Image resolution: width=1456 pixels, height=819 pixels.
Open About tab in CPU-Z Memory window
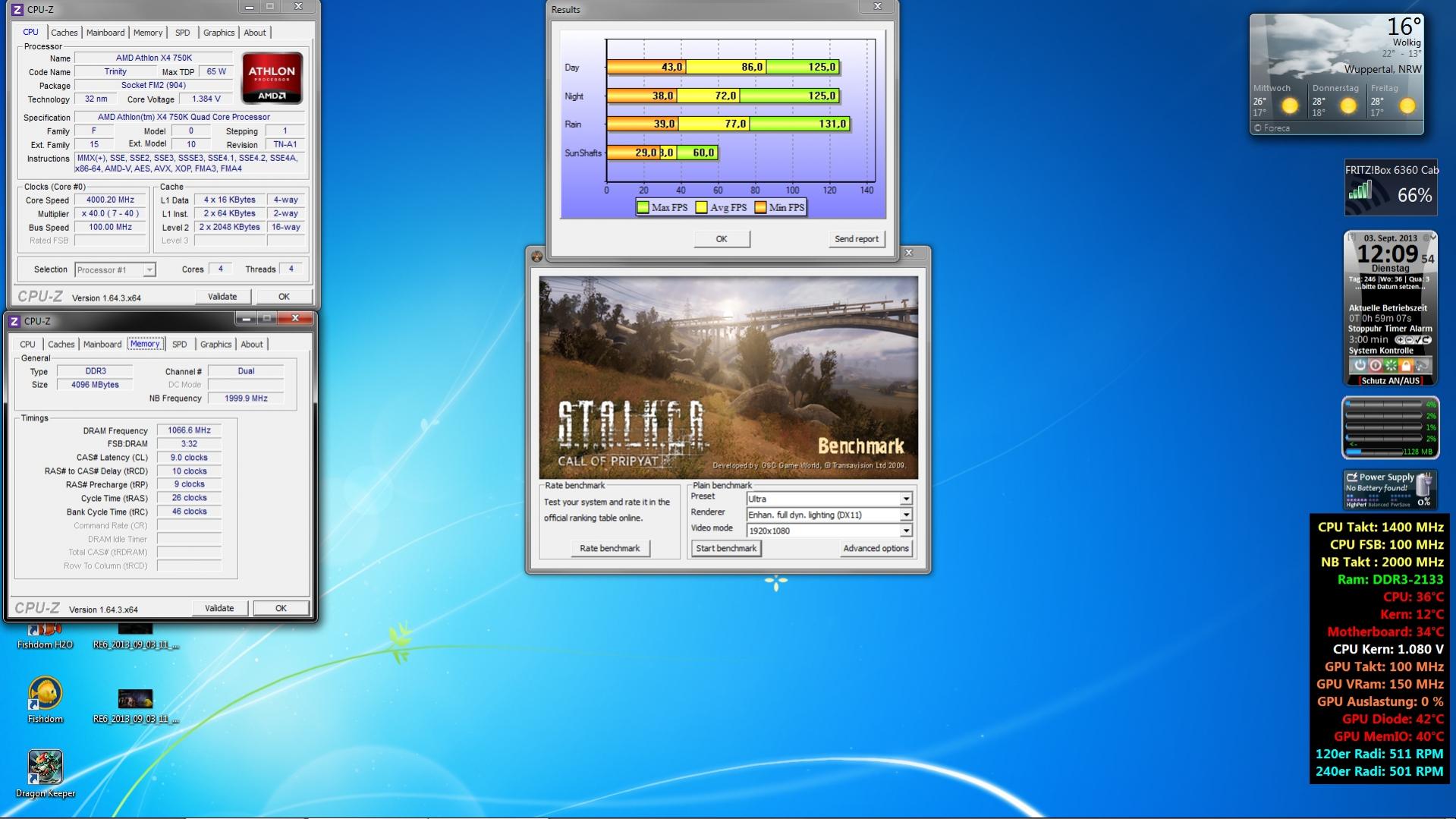(252, 345)
